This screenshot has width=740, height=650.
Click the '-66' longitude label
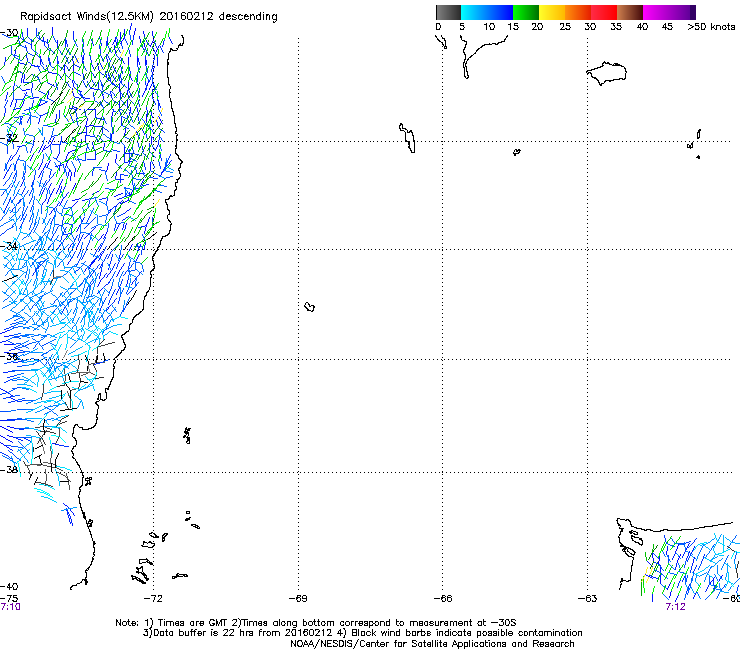(443, 598)
